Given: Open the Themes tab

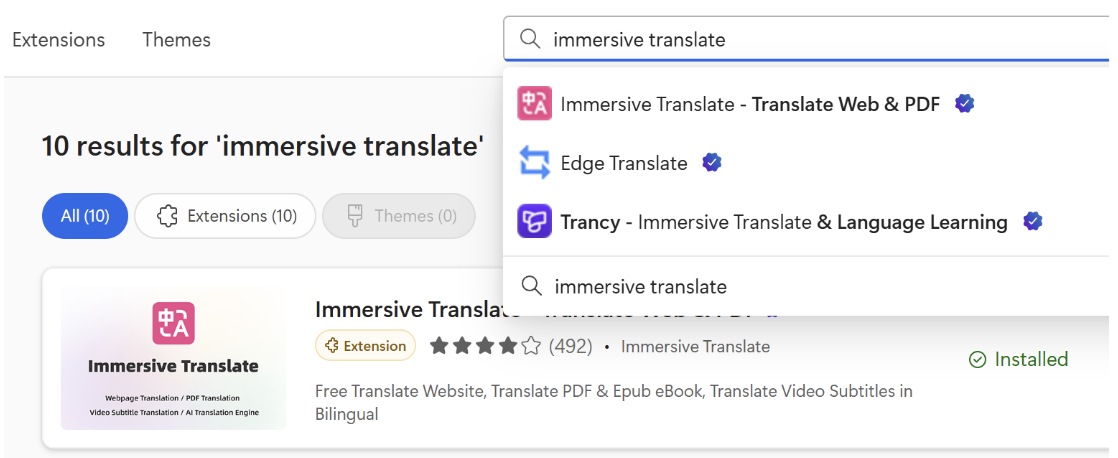Looking at the screenshot, I should pos(176,40).
